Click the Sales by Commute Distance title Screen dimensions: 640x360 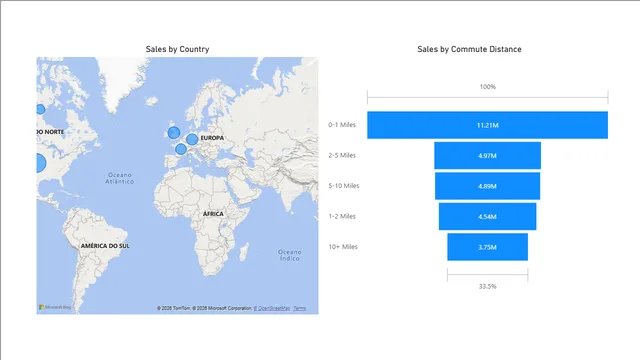[x=469, y=49]
